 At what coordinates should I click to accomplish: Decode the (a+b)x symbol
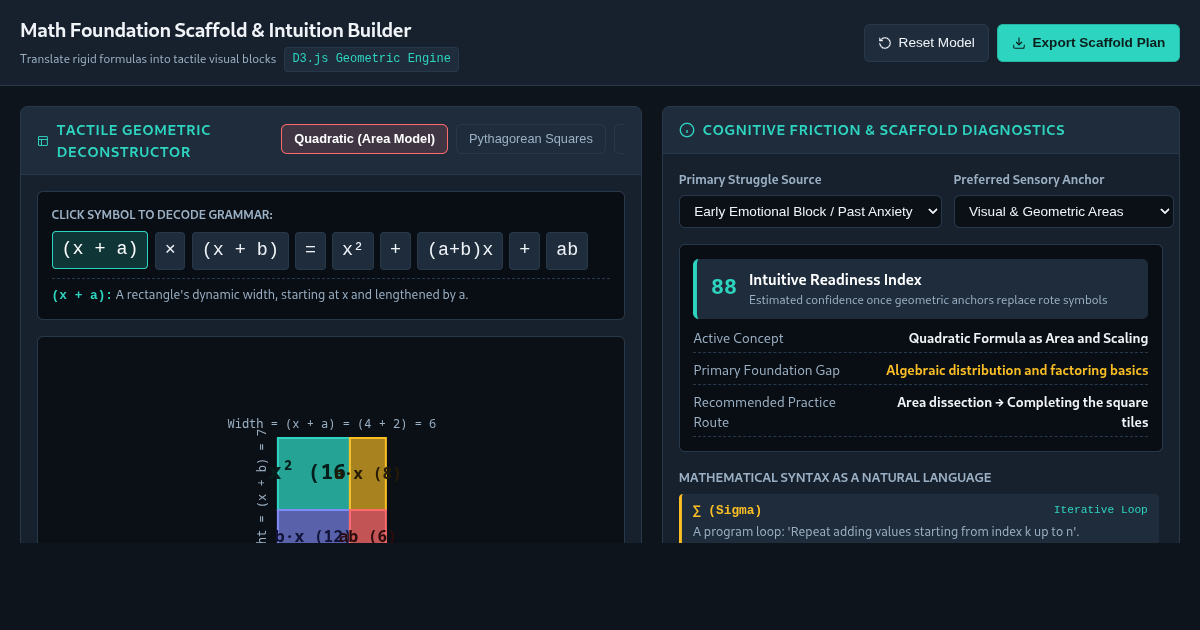[x=460, y=251]
